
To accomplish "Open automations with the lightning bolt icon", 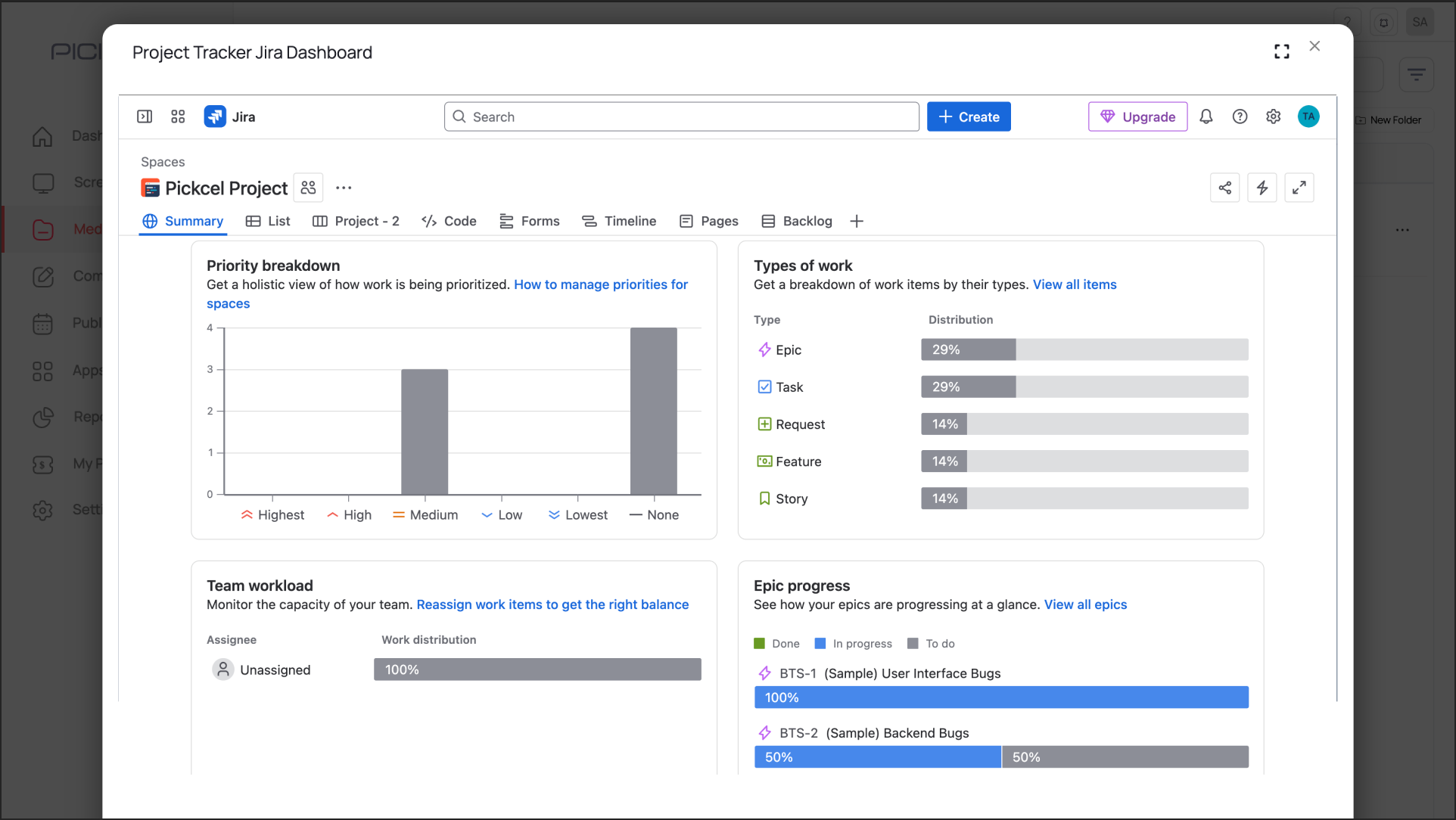I will click(x=1262, y=187).
